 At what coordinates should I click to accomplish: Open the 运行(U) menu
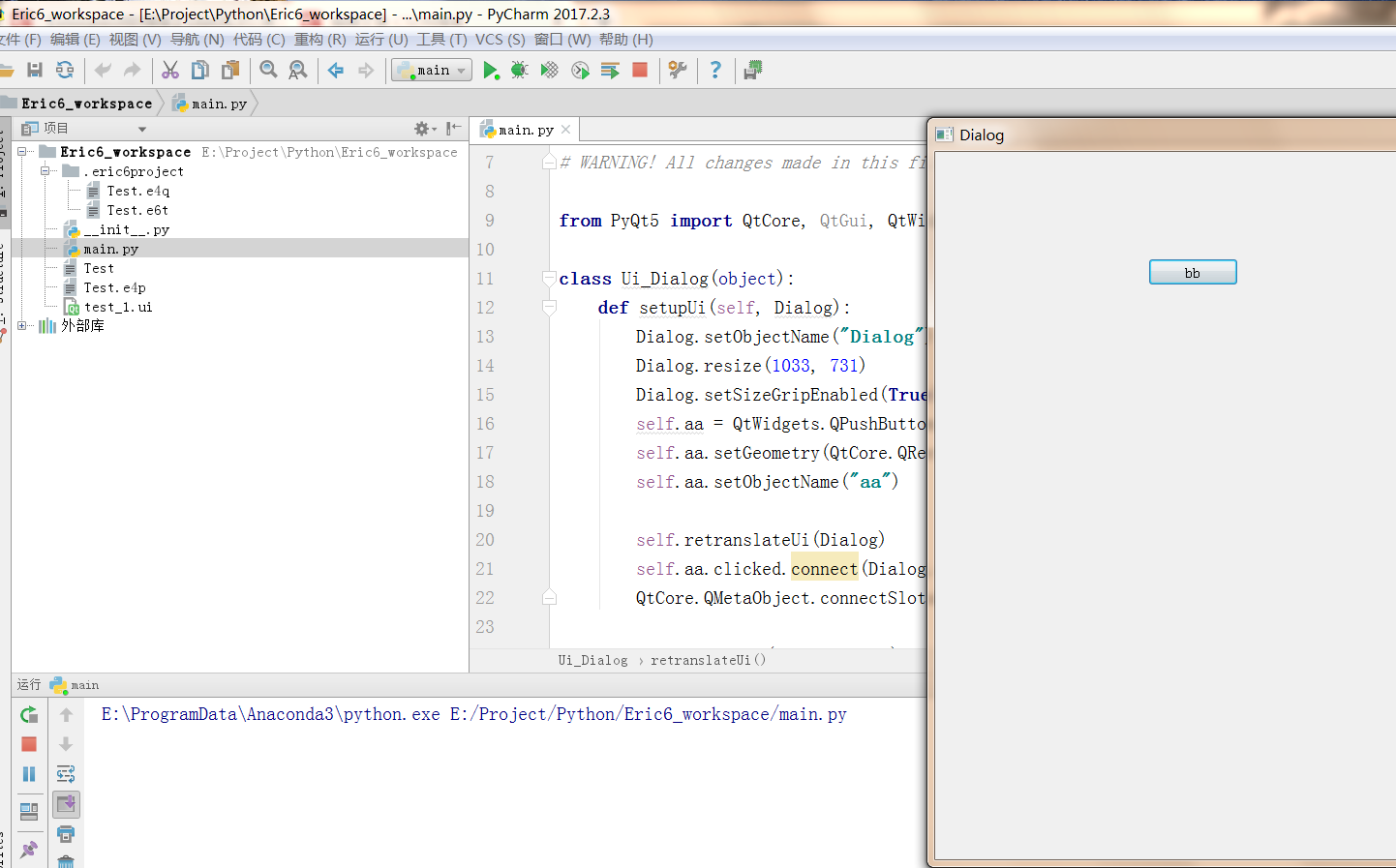[x=379, y=40]
